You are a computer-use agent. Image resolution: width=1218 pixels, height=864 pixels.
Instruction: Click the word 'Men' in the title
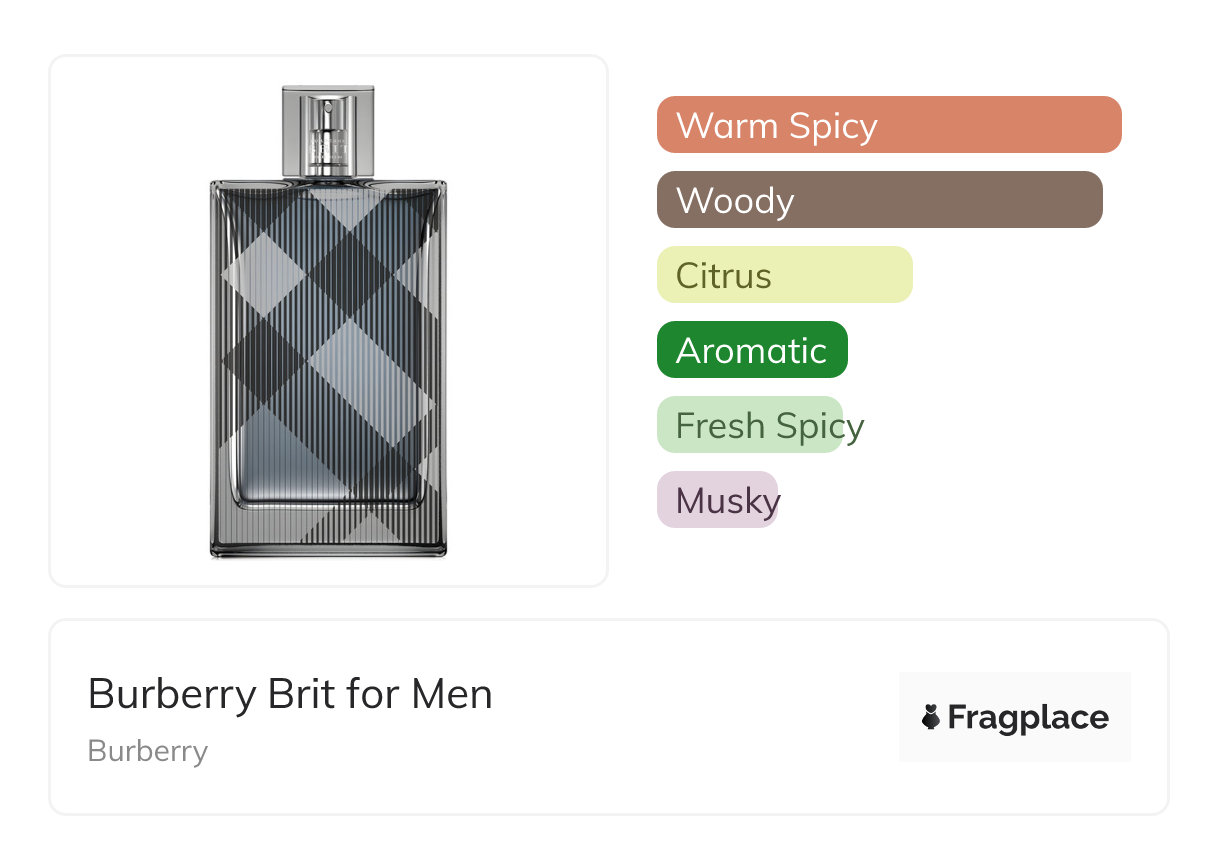pos(452,694)
